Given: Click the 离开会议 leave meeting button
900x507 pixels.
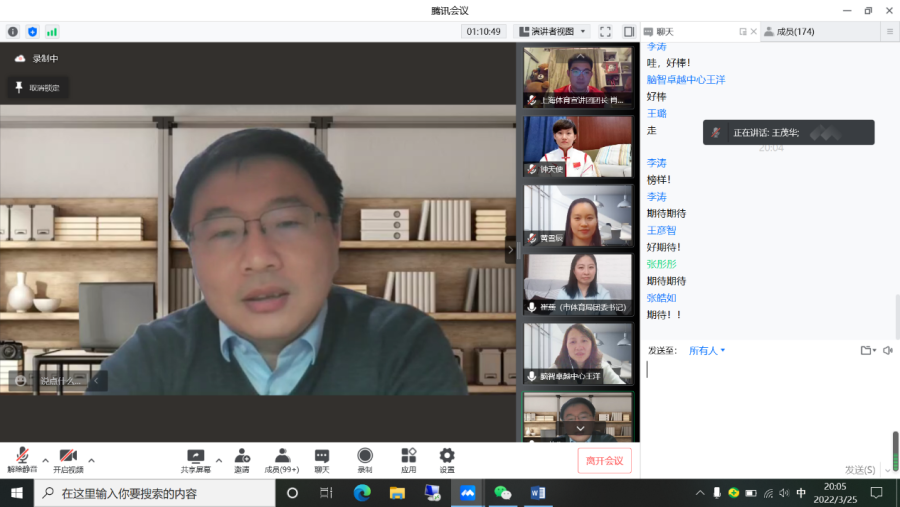Looking at the screenshot, I should coord(604,460).
